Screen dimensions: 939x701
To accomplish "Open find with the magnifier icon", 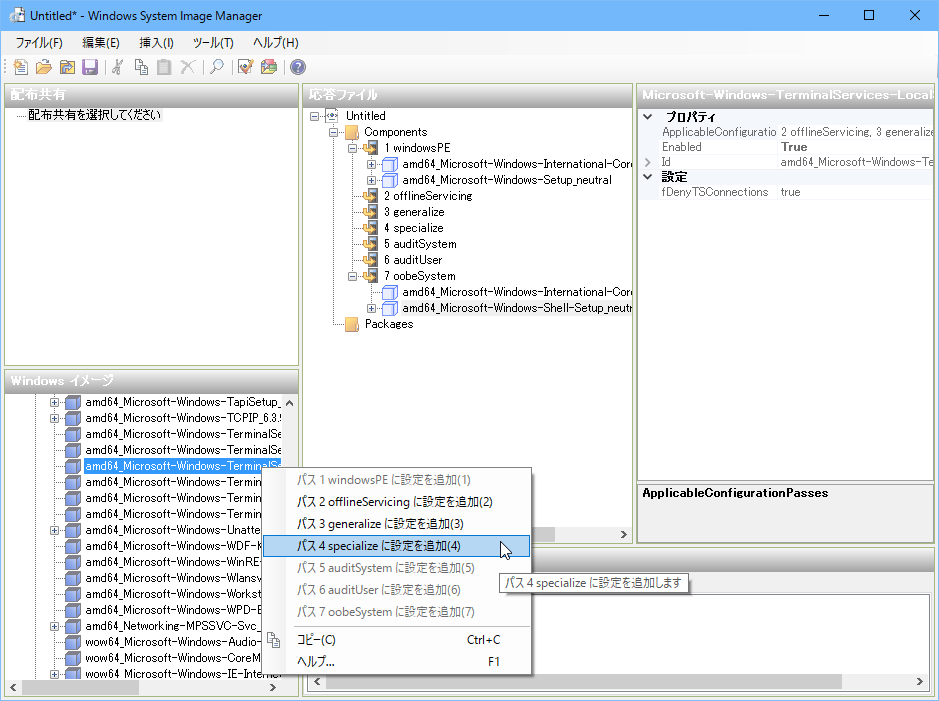I will tap(217, 67).
